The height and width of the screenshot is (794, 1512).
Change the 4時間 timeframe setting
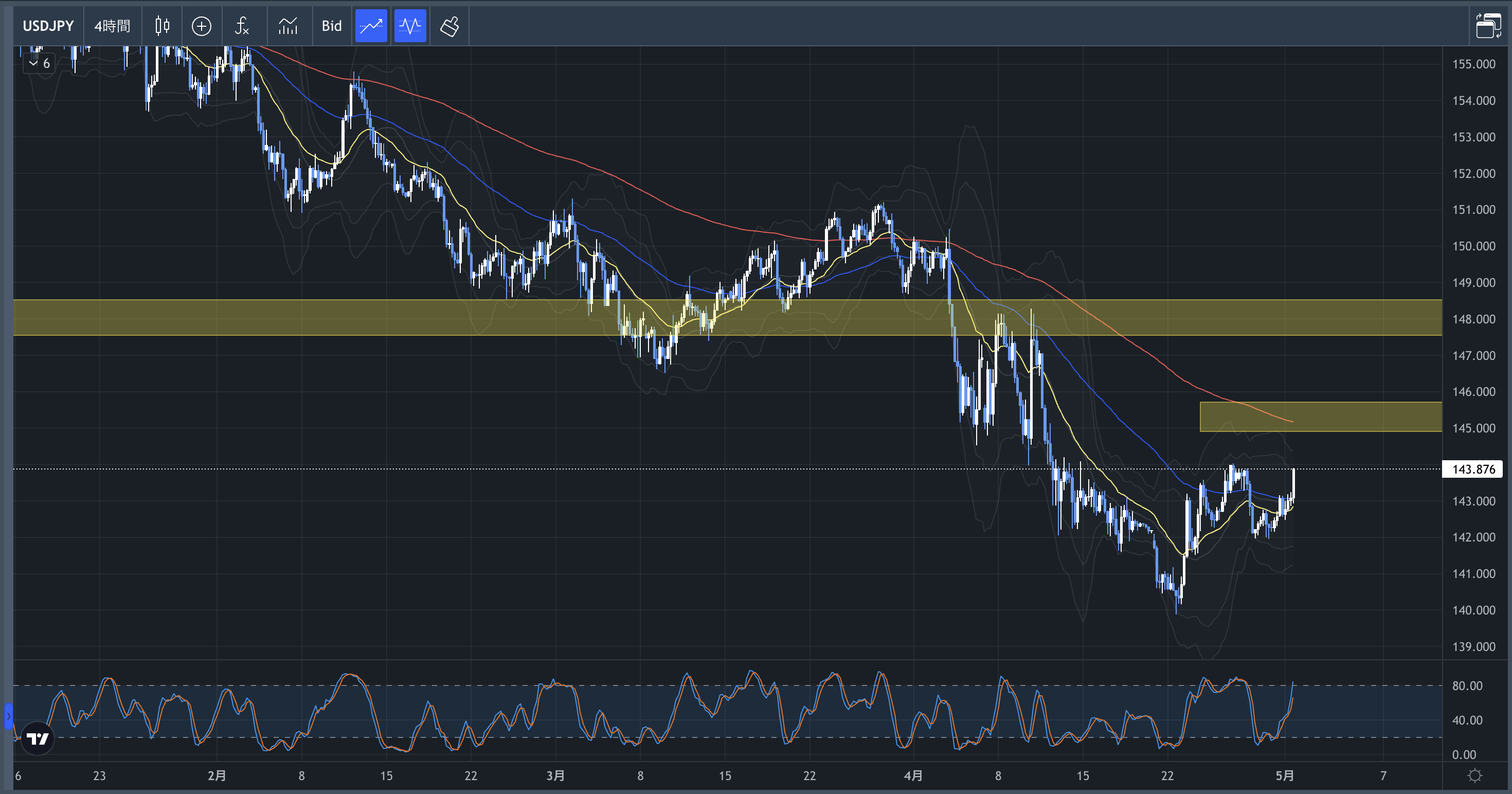[112, 26]
